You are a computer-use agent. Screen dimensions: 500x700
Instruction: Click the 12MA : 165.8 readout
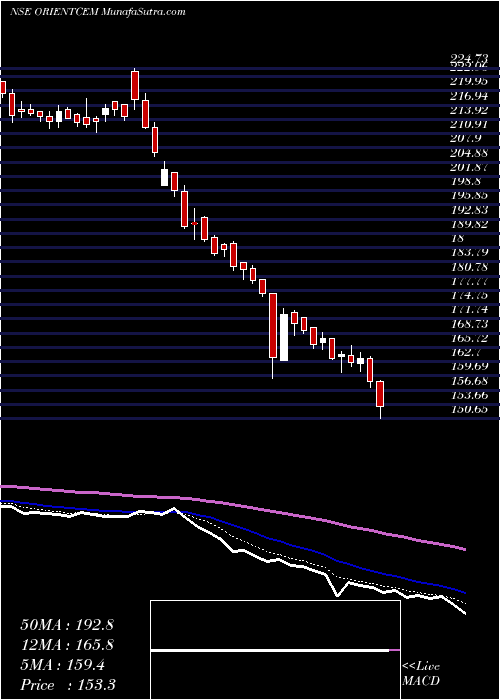67,645
